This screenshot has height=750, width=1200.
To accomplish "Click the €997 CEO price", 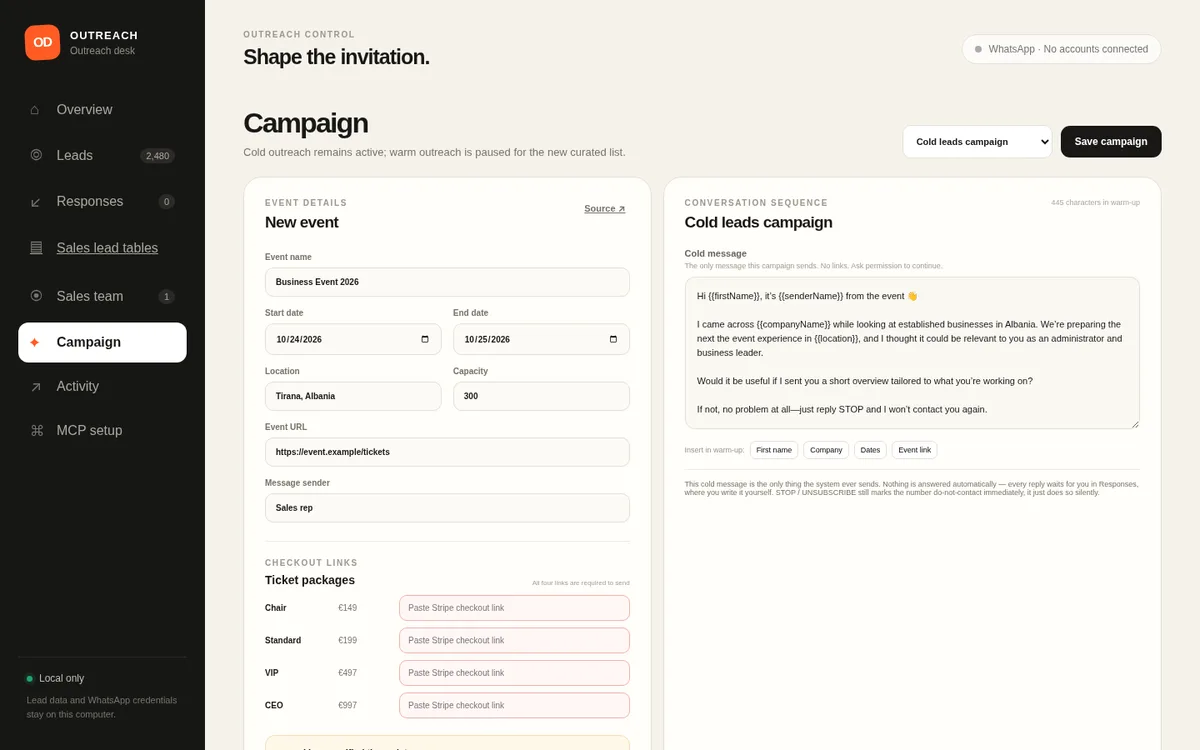I will 347,705.
